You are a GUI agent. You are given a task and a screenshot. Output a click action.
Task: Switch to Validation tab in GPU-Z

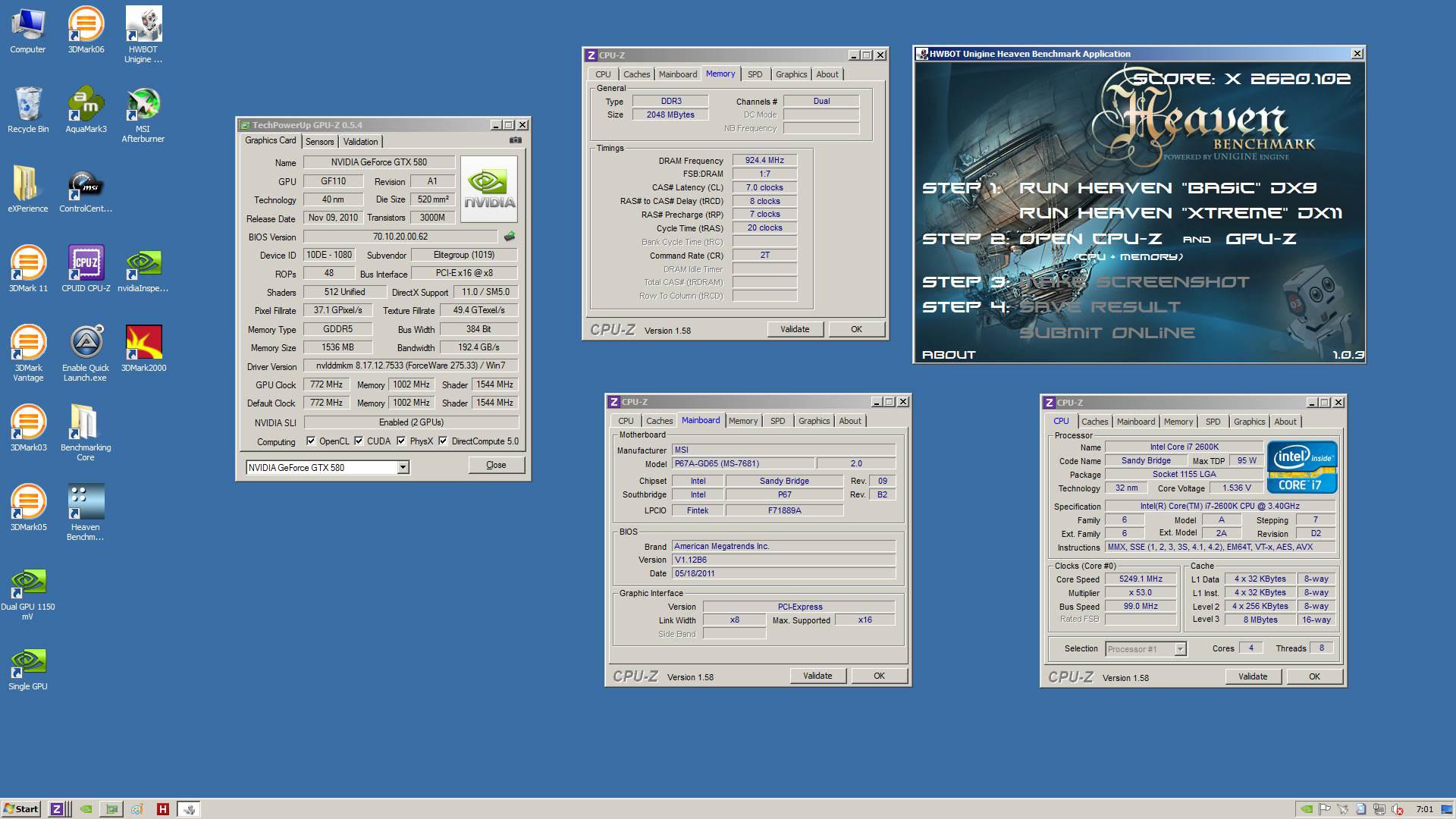[360, 142]
